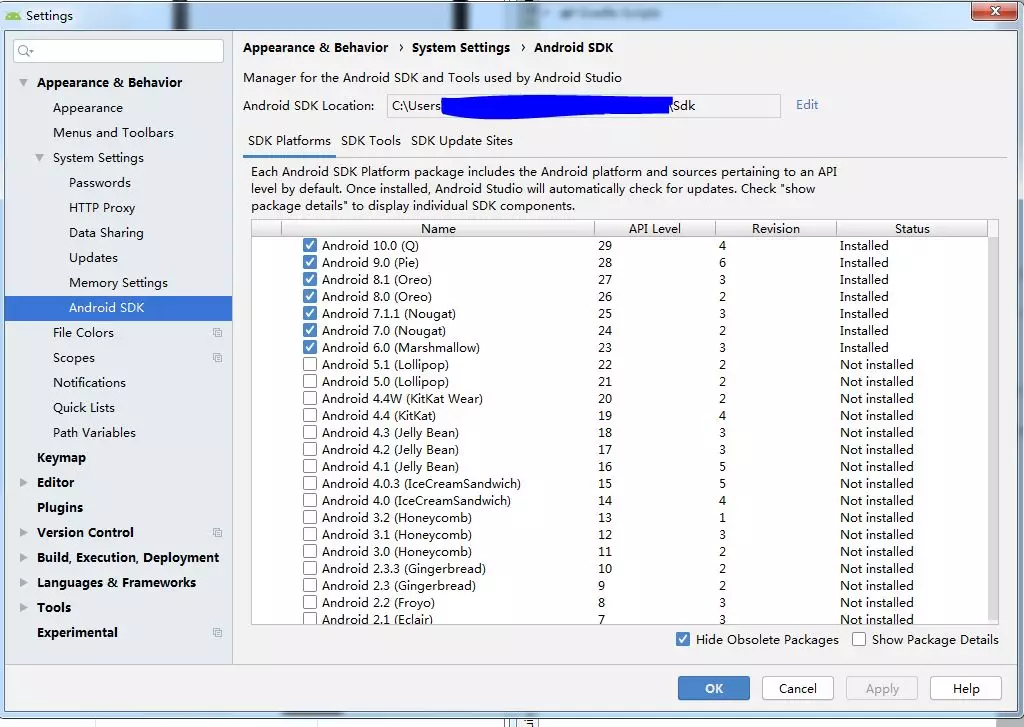Screen dimensions: 1024x727
Task: Switch to the SDK Tools tab
Action: pos(371,141)
